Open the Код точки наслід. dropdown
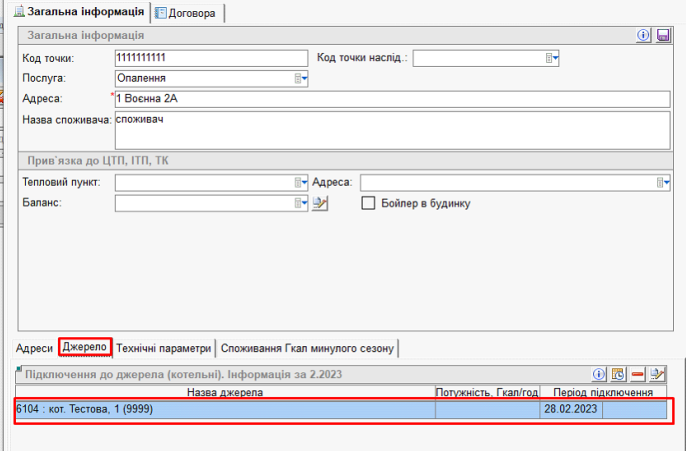 [x=552, y=58]
